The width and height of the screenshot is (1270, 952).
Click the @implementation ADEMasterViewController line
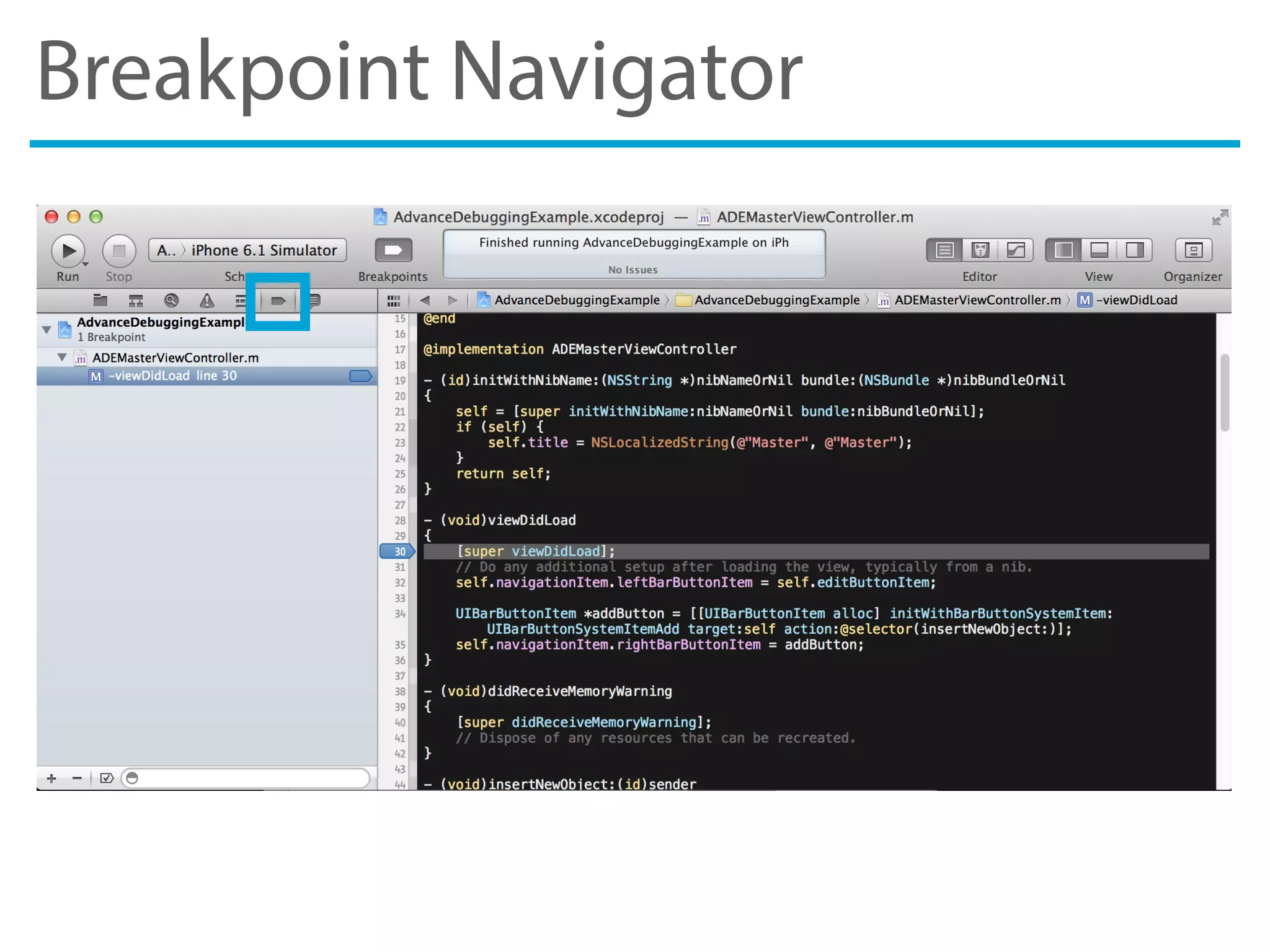580,350
